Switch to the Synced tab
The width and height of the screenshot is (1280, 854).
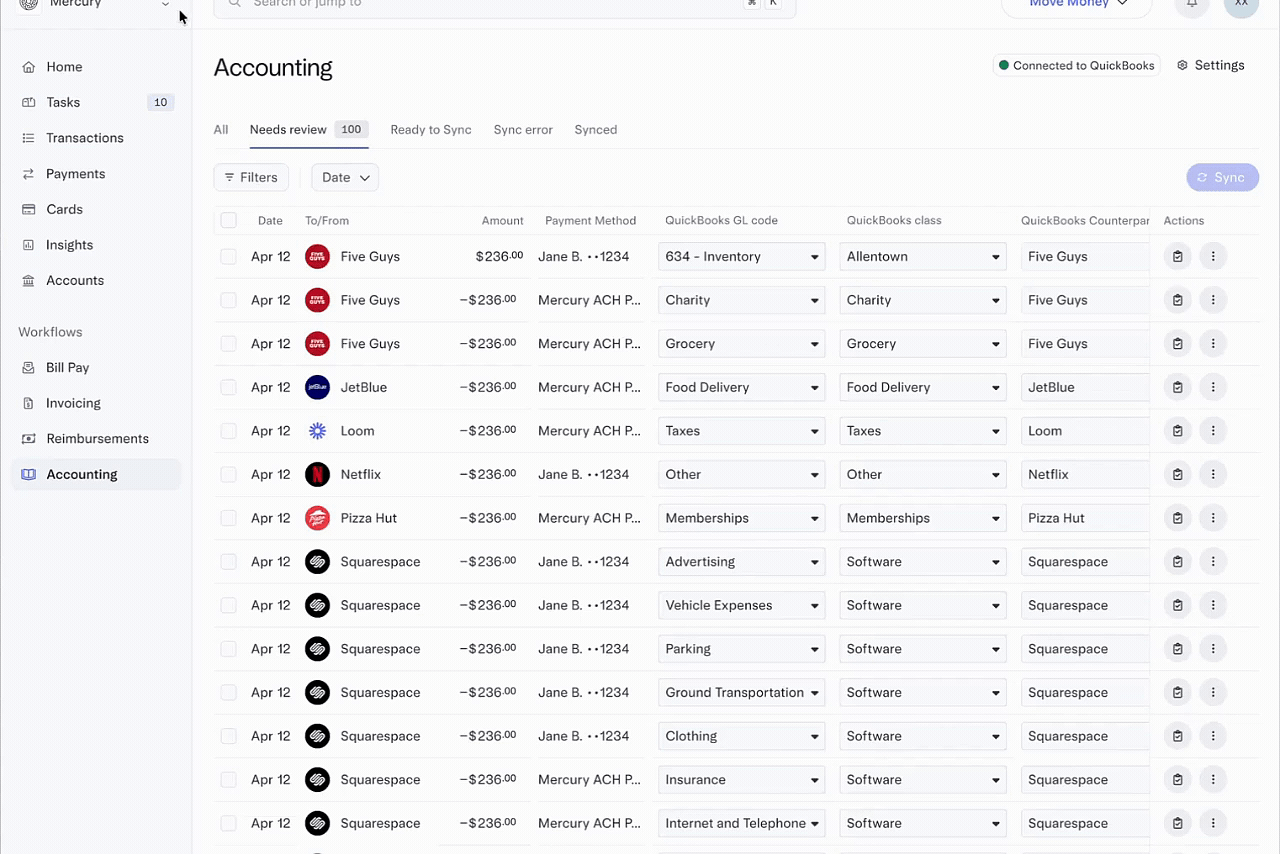pyautogui.click(x=596, y=130)
